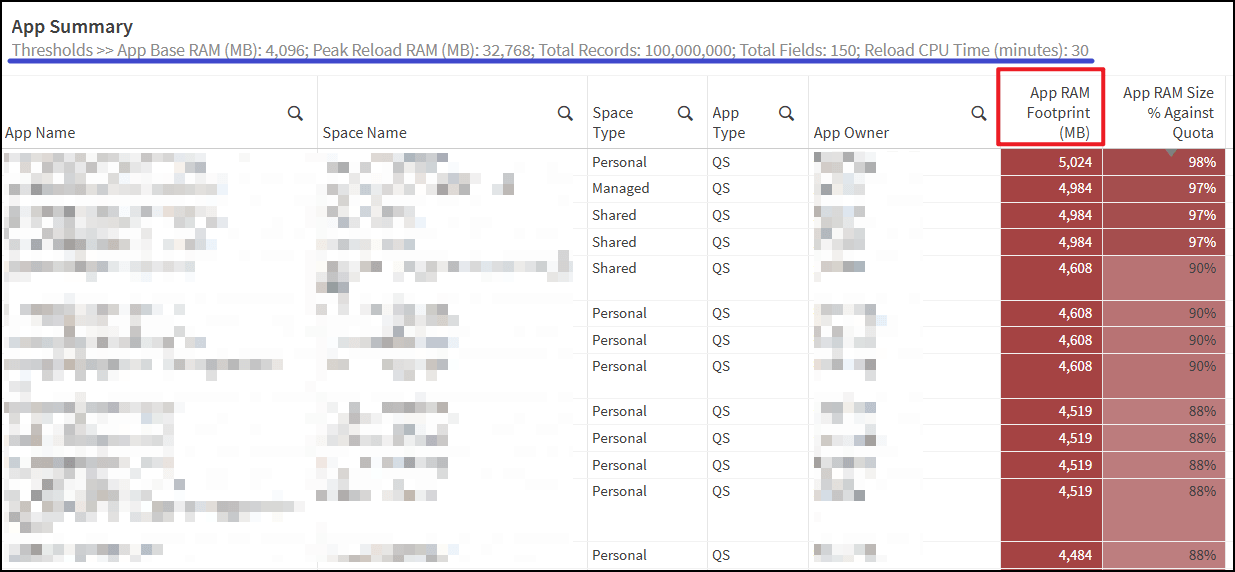Click the App Summary title

click(72, 27)
